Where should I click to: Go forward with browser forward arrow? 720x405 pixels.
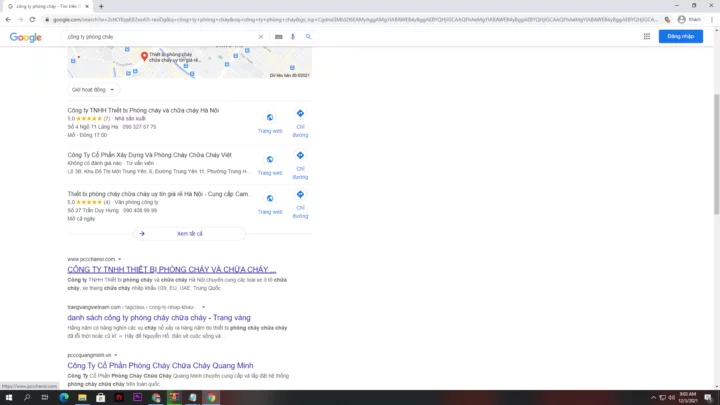click(x=20, y=20)
